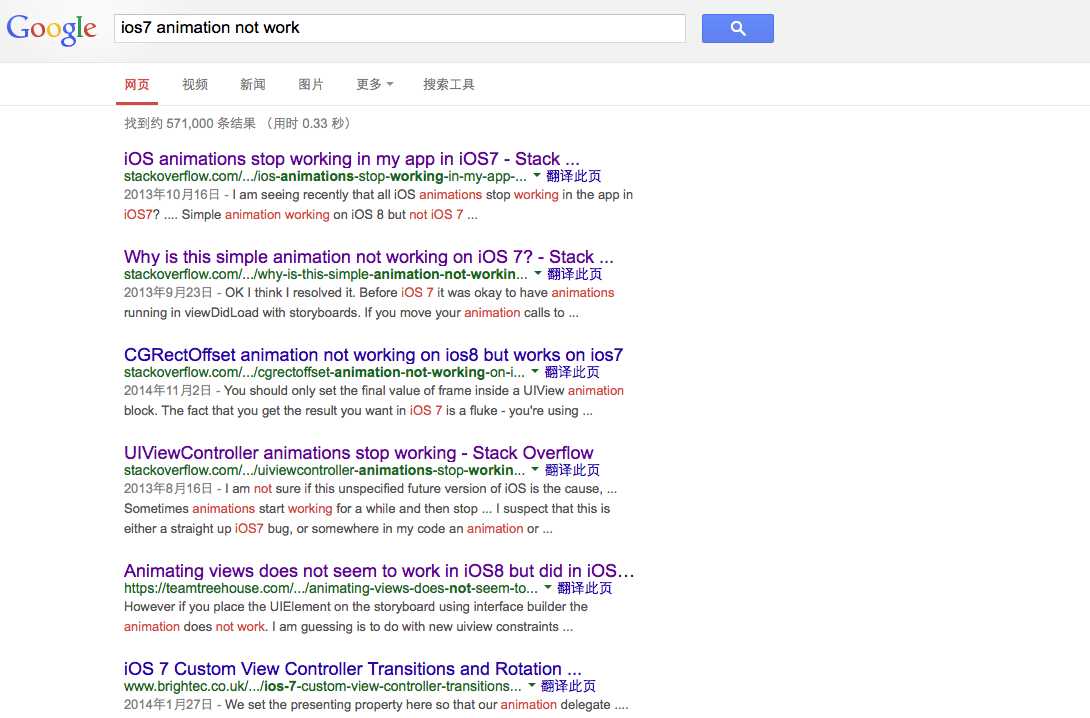Click 翻译此页 for cgrectoffset-animation result

pyautogui.click(x=572, y=373)
